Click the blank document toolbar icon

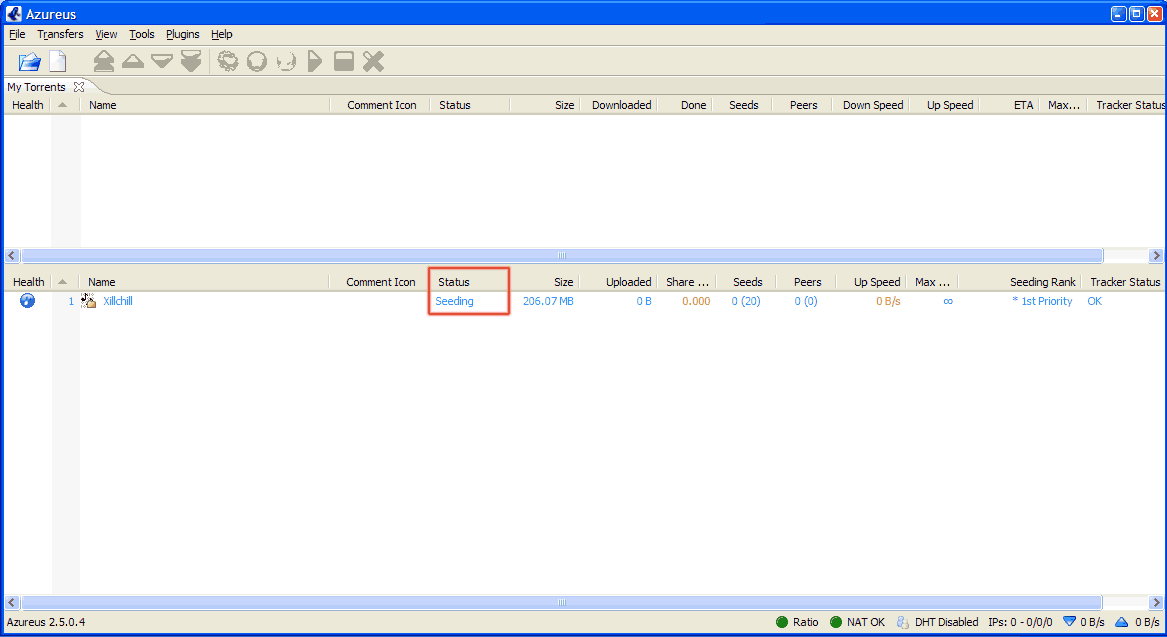pyautogui.click(x=58, y=62)
